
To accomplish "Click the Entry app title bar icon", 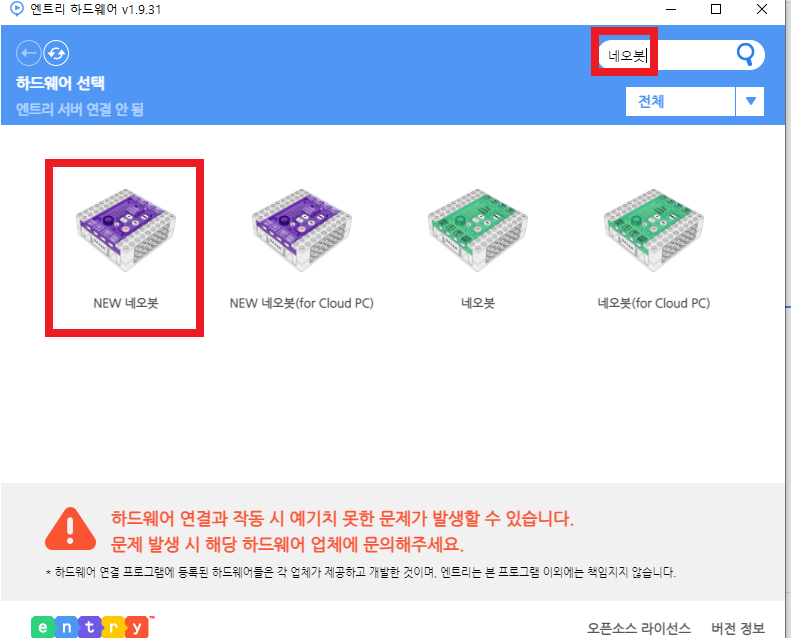I will click(x=17, y=9).
